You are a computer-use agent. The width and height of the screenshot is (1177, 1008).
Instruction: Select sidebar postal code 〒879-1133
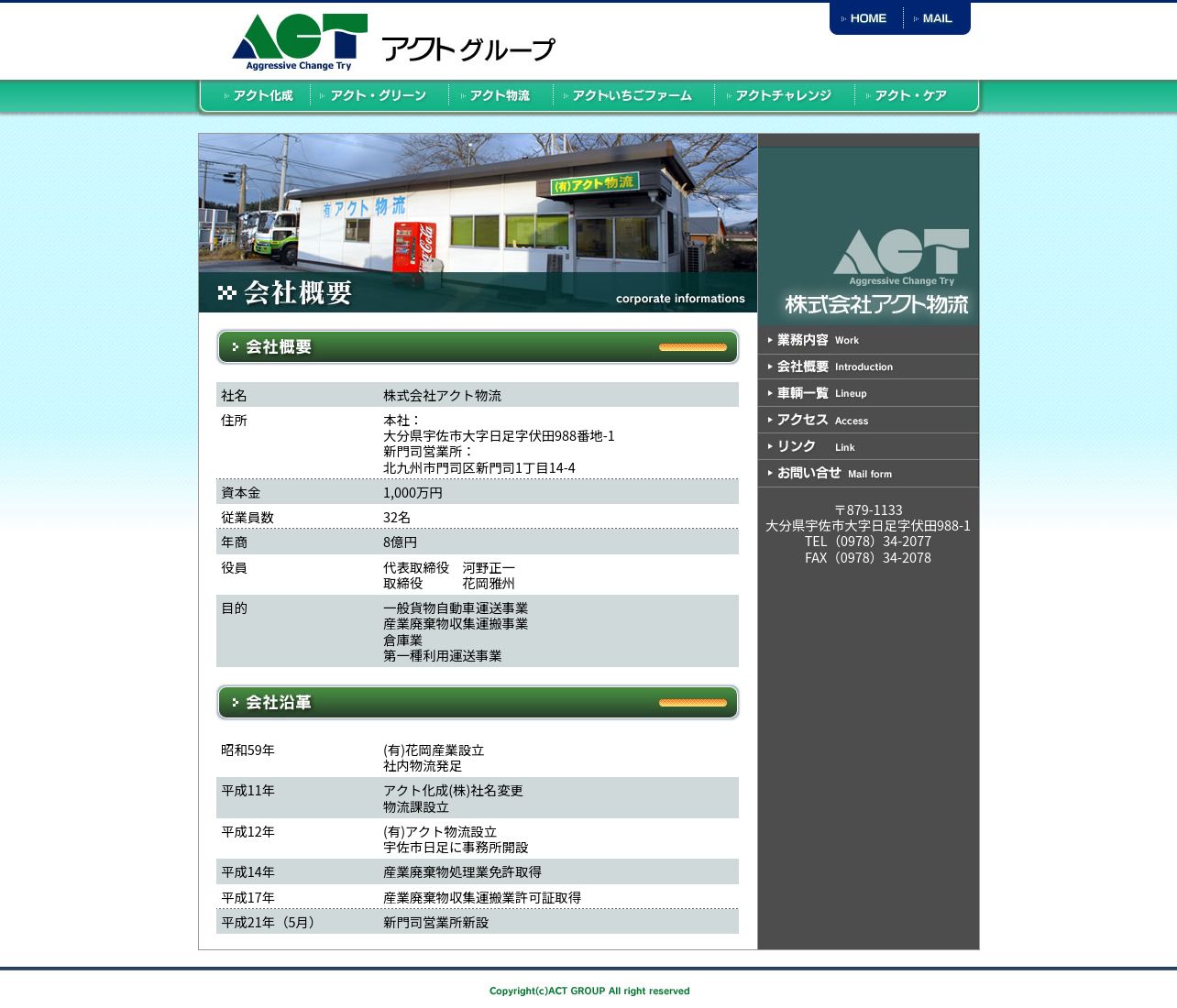click(x=868, y=510)
